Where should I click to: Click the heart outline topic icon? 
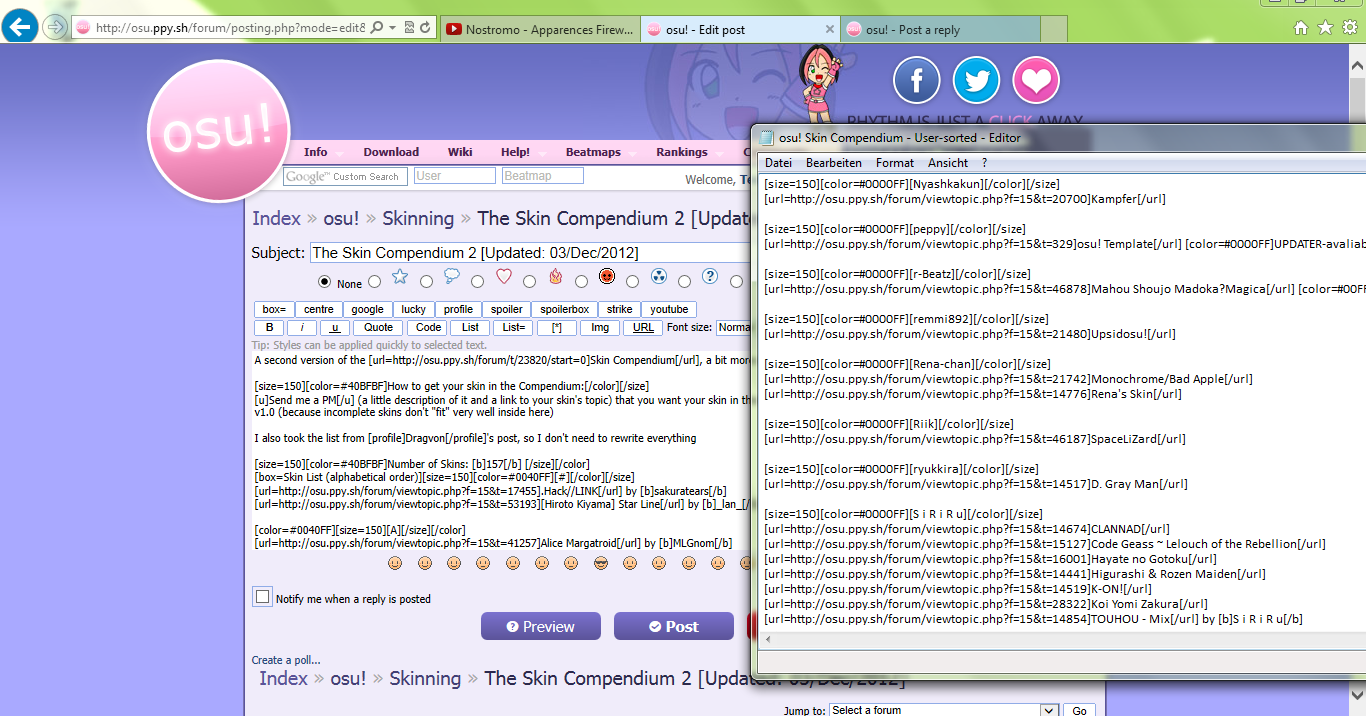tap(504, 277)
